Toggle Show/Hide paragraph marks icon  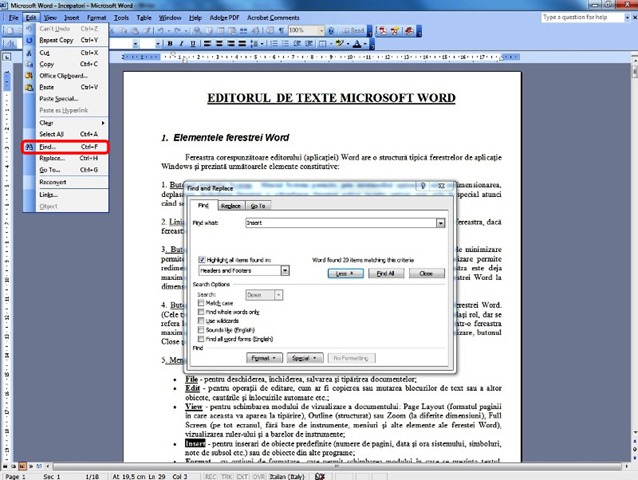tap(281, 31)
